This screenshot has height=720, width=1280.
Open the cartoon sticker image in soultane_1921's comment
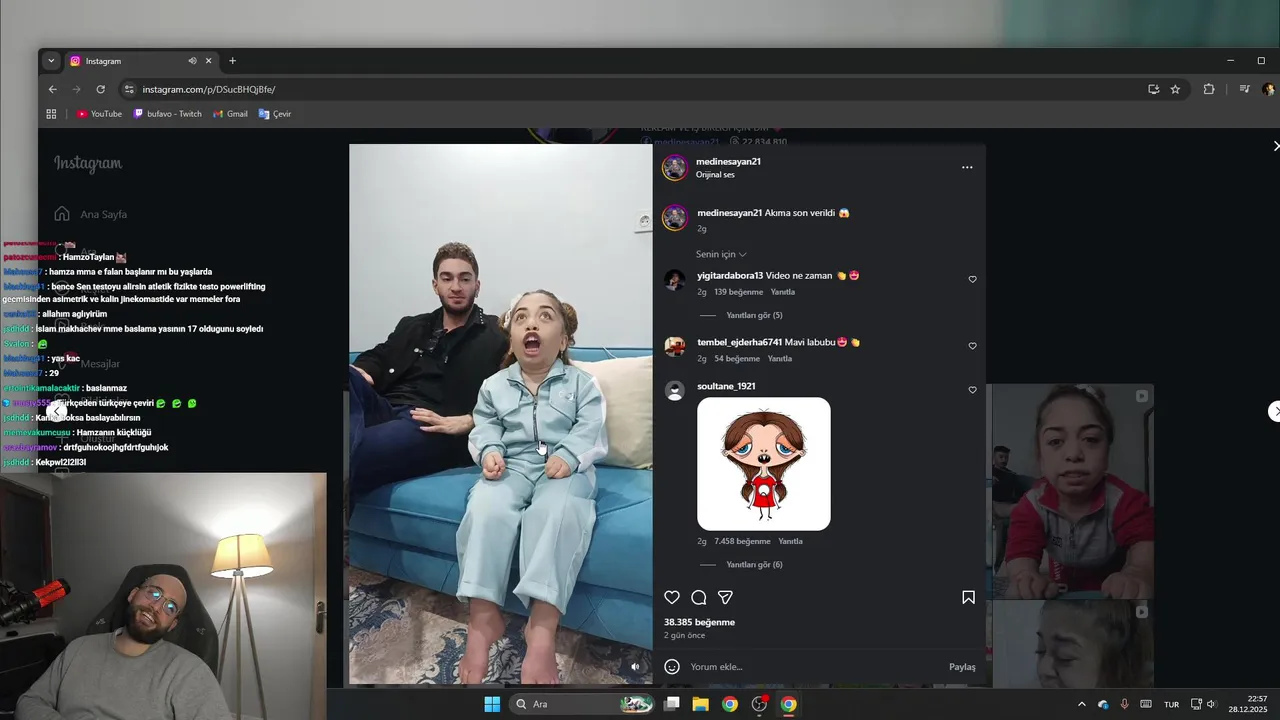(764, 464)
